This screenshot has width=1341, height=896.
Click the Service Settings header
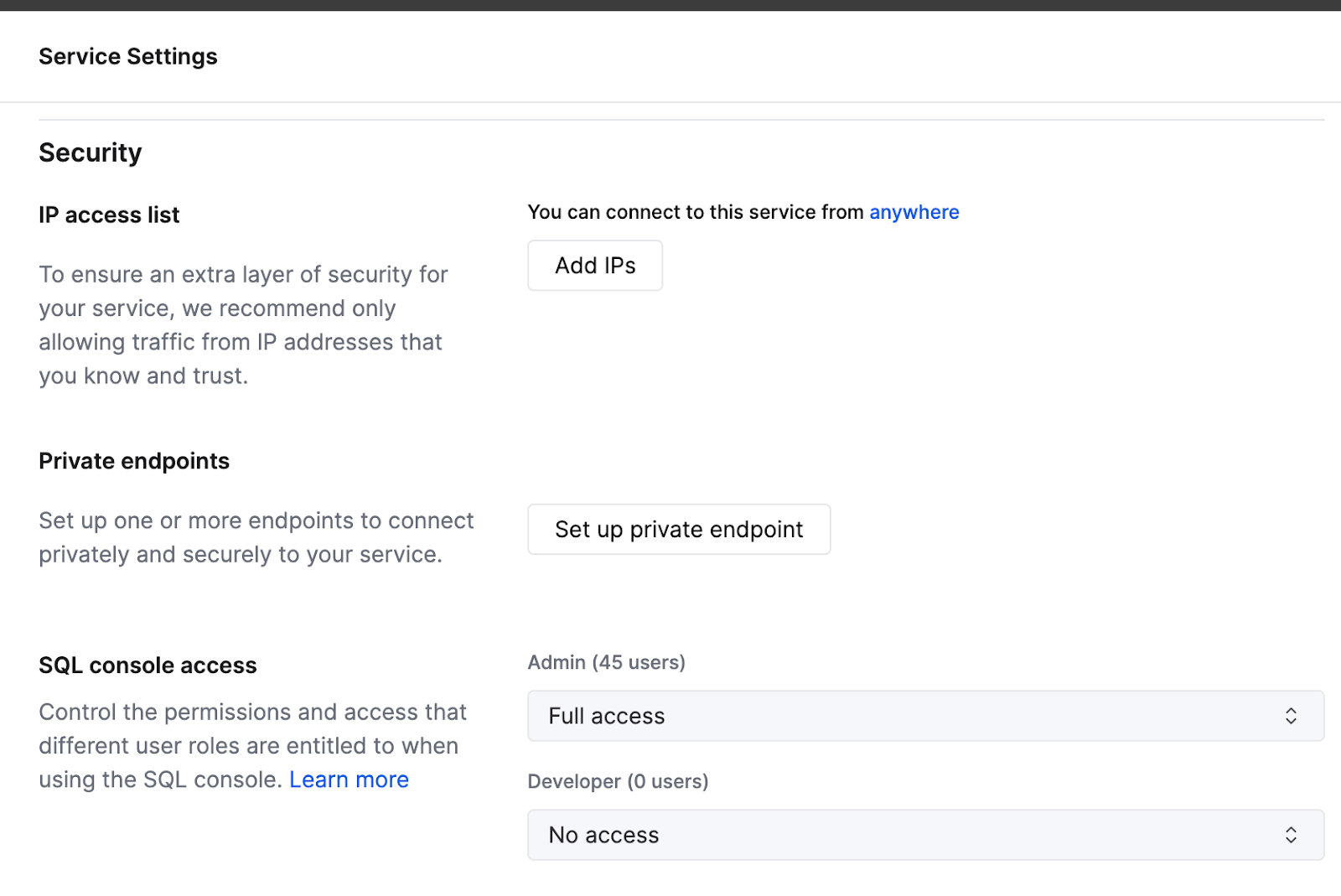pyautogui.click(x=127, y=56)
